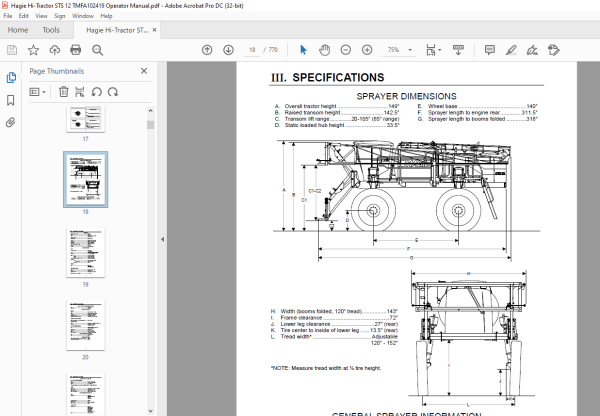Click the stamp tool icon

click(554, 50)
